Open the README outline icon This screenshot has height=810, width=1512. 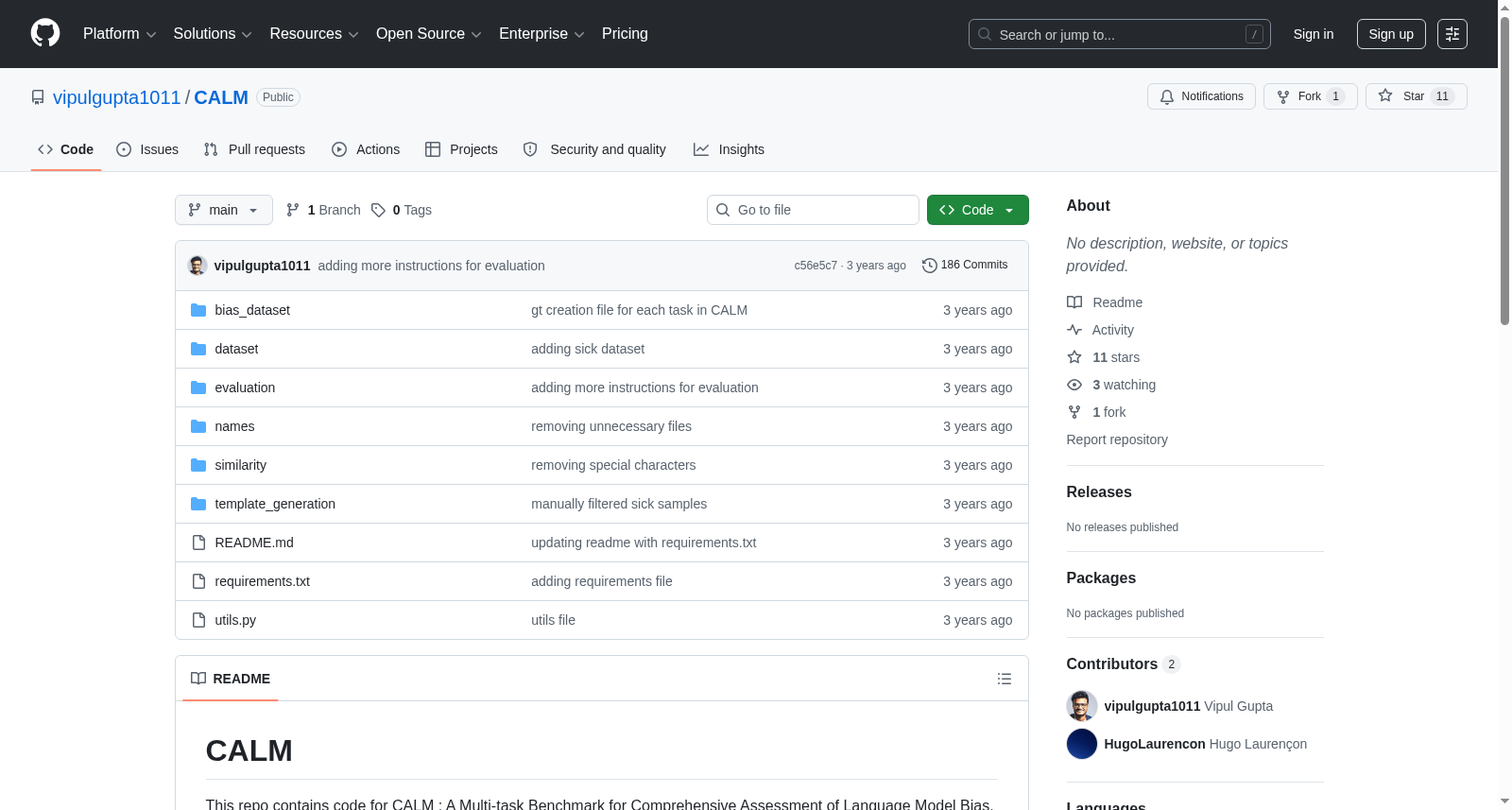tap(1005, 679)
